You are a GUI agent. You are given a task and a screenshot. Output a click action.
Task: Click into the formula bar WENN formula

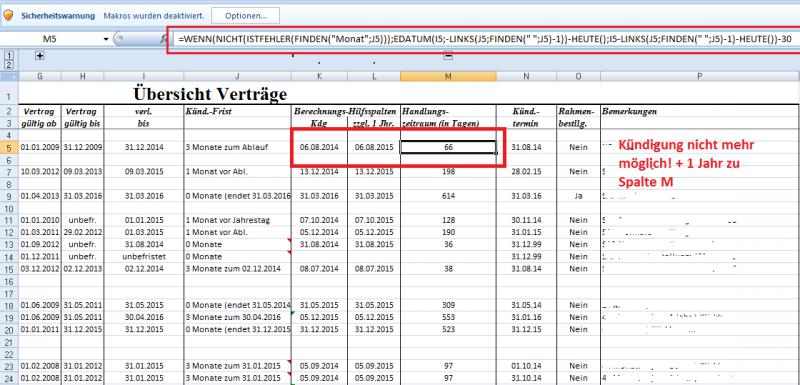click(485, 39)
